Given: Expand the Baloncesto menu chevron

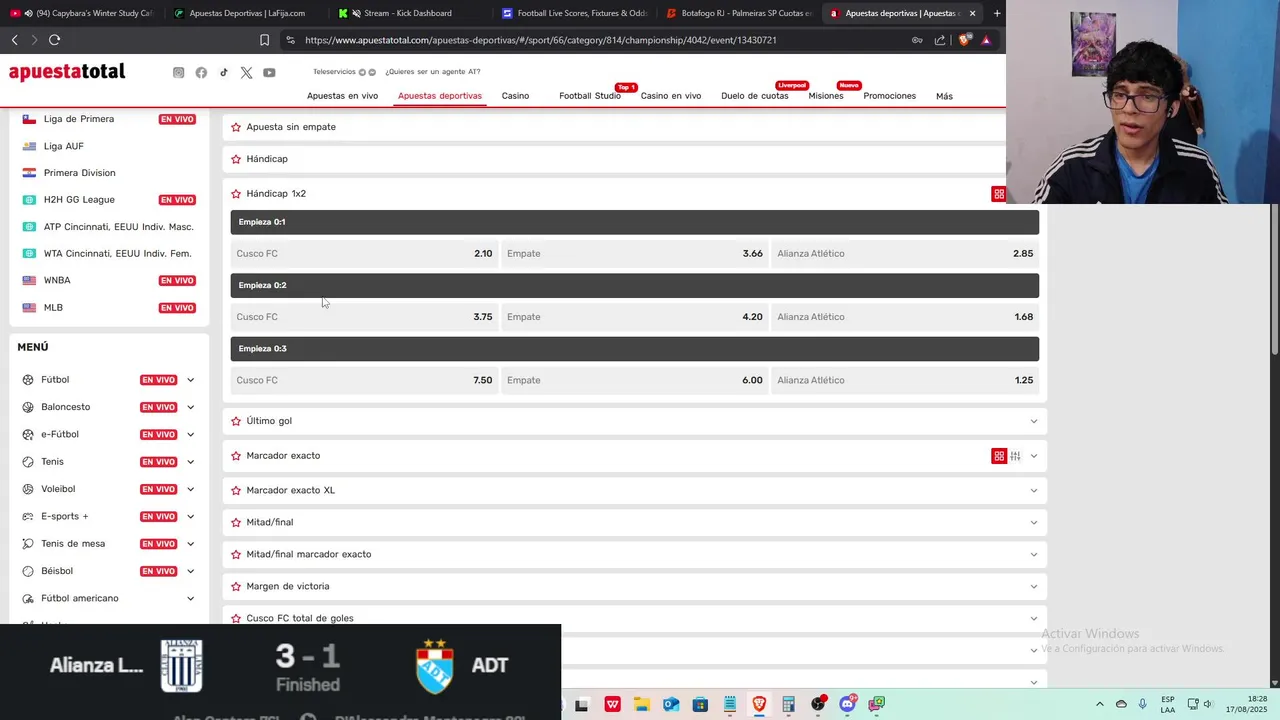Looking at the screenshot, I should point(190,407).
